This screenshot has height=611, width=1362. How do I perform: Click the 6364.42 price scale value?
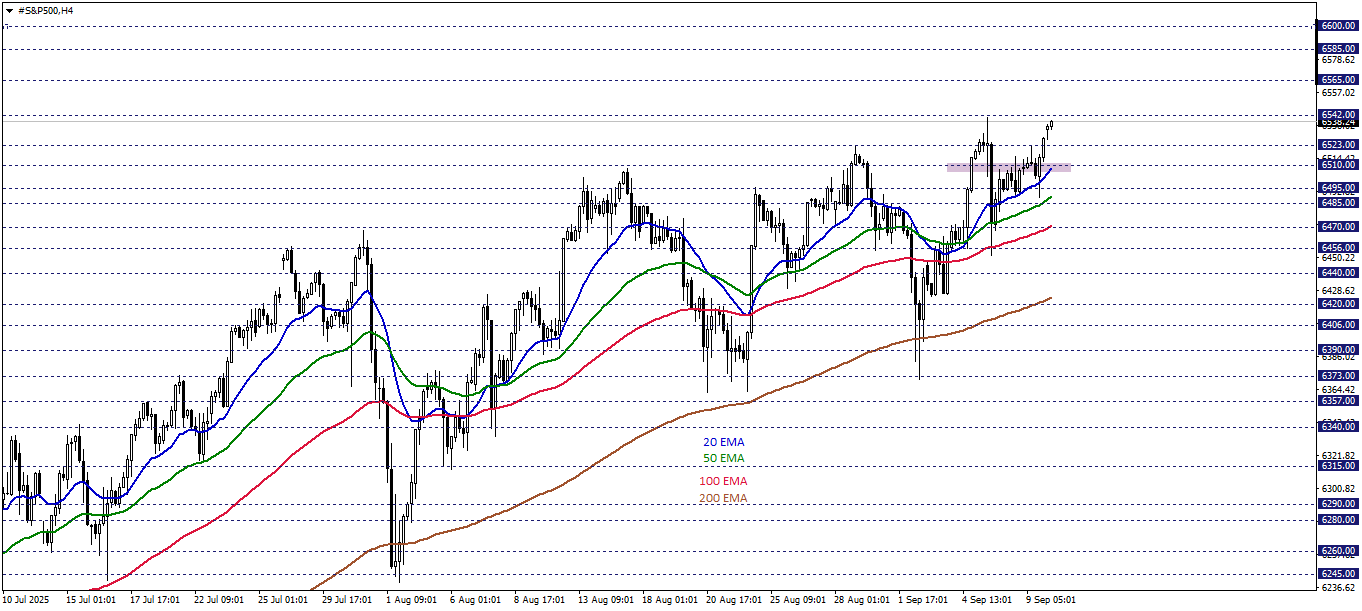(x=1338, y=389)
